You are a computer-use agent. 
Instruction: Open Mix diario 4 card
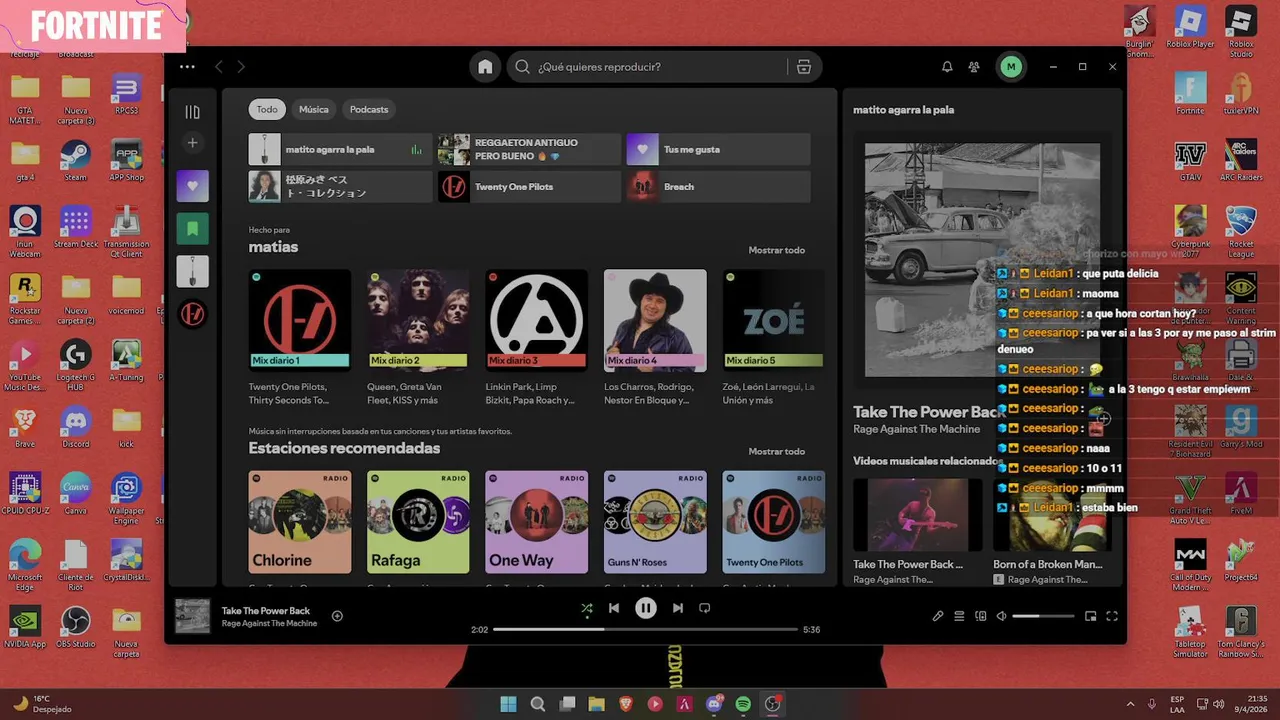point(655,338)
